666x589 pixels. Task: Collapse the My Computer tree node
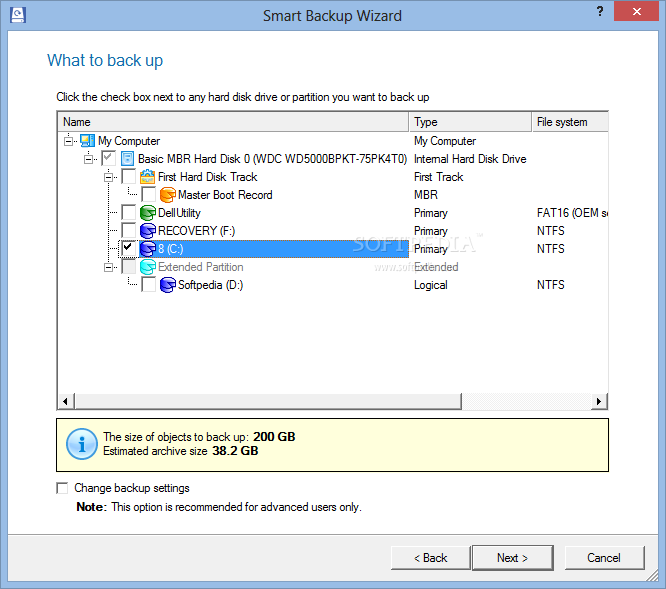coord(68,141)
